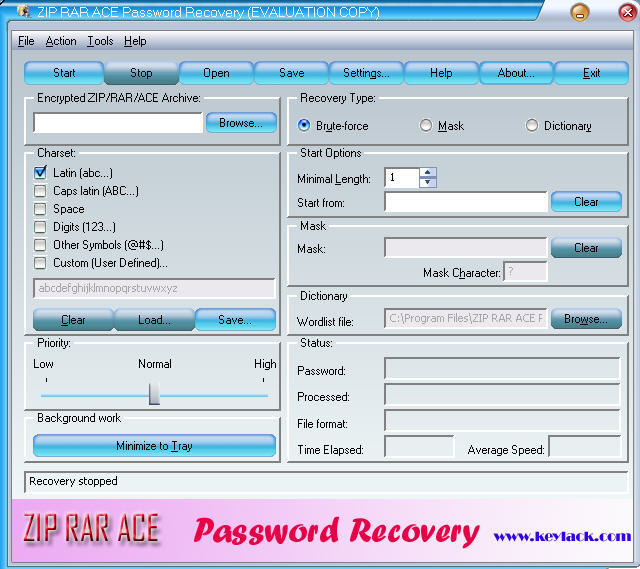
Task: Select Brute-force recovery type
Action: point(304,125)
